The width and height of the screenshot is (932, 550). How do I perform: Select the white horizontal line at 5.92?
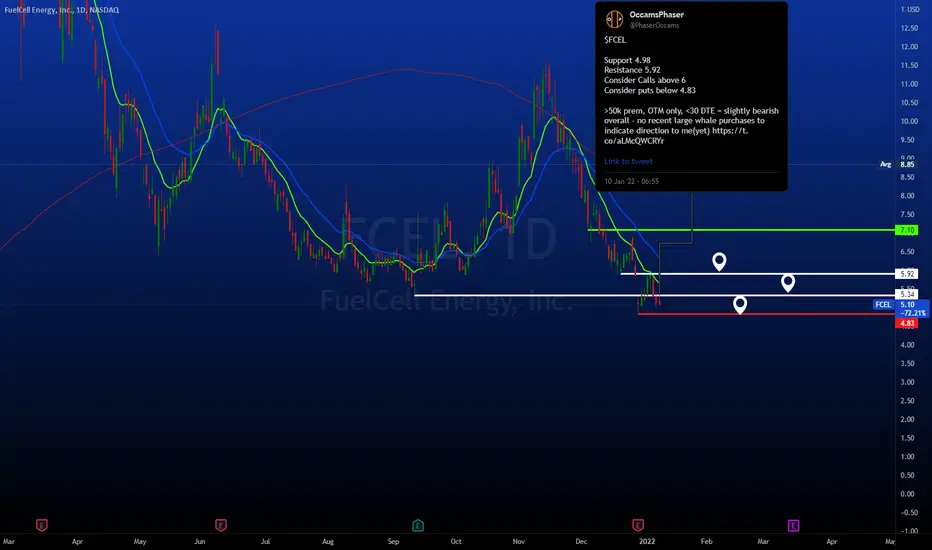[757, 274]
